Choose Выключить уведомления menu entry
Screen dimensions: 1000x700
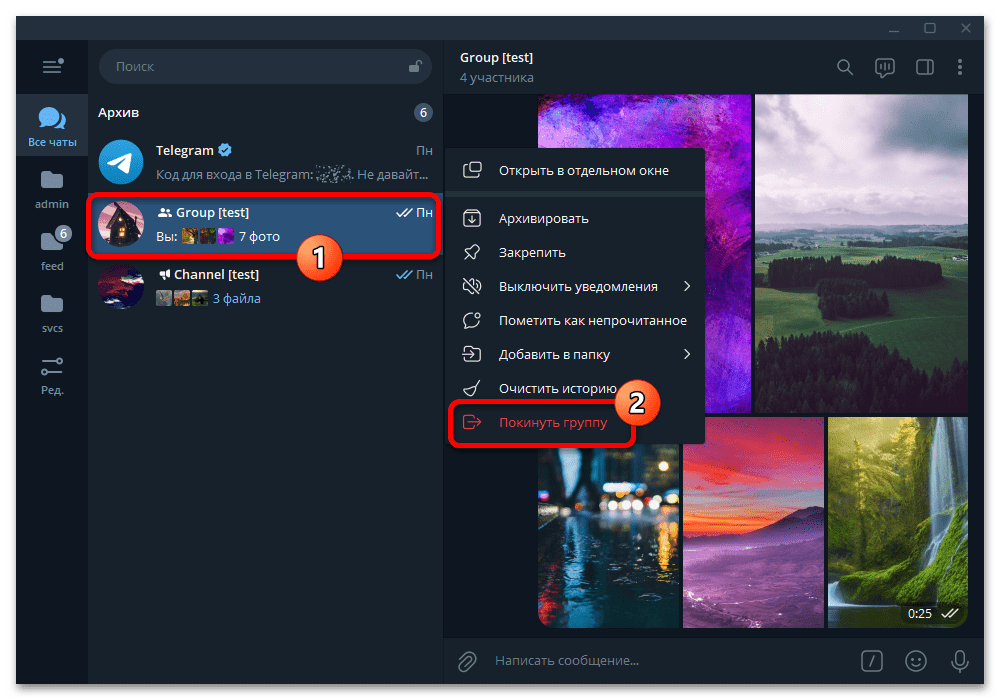pos(575,286)
